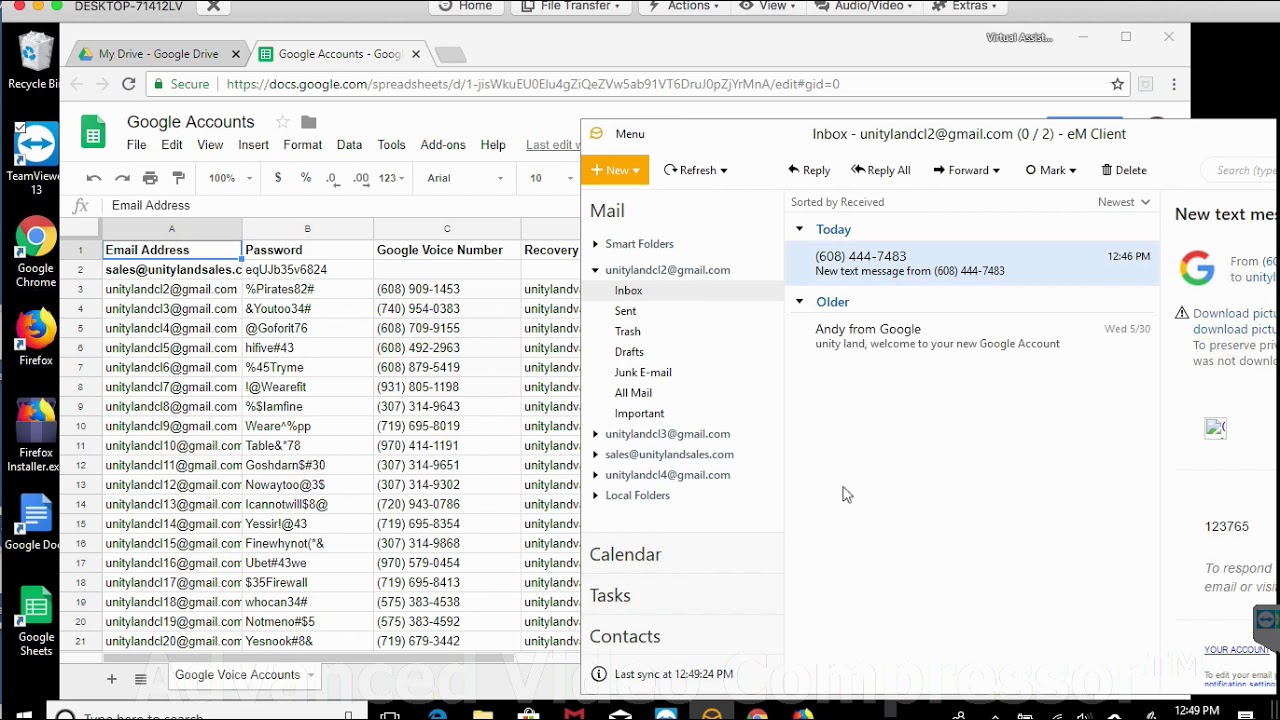Open the Add-ons menu in Sheets

443,145
